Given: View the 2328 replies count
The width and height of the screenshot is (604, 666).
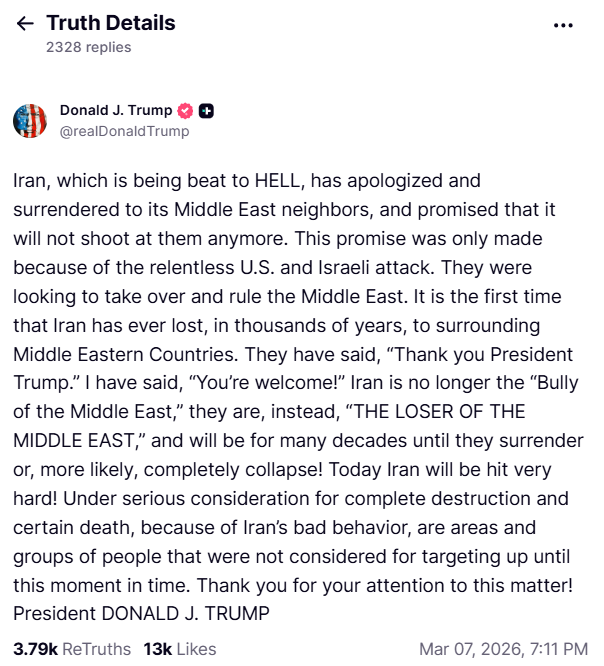Looking at the screenshot, I should click(88, 47).
